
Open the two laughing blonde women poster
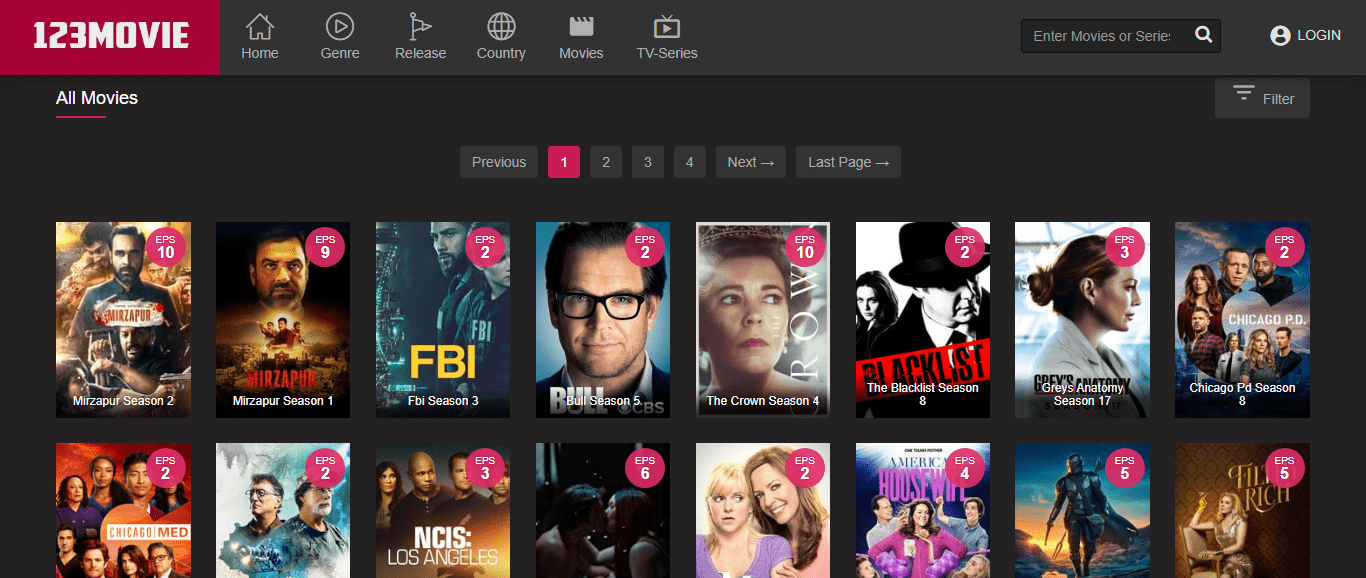tap(763, 510)
